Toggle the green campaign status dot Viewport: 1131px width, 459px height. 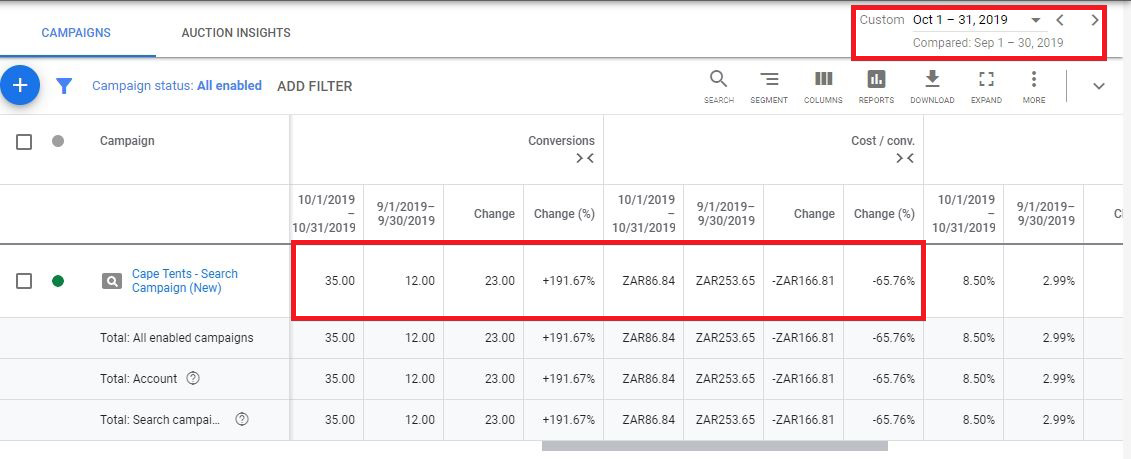coord(58,281)
